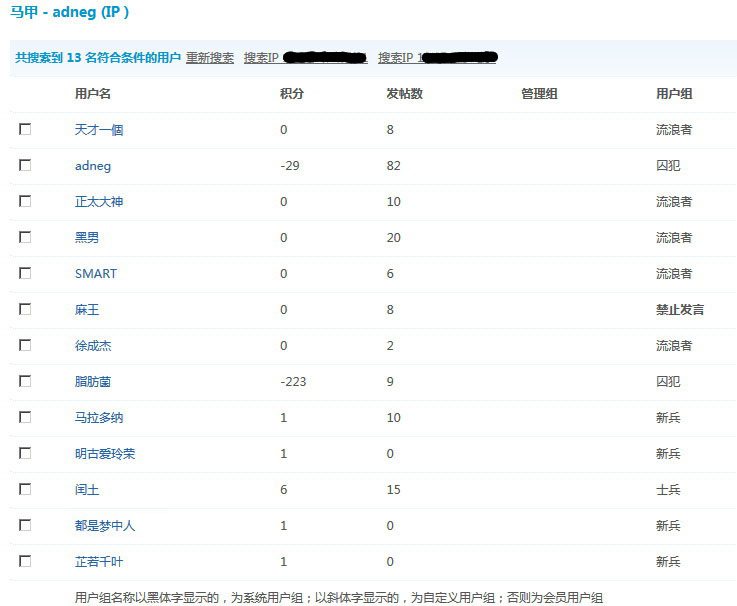Click the 士兵 group label
This screenshot has width=737, height=606.
pyautogui.click(x=668, y=490)
